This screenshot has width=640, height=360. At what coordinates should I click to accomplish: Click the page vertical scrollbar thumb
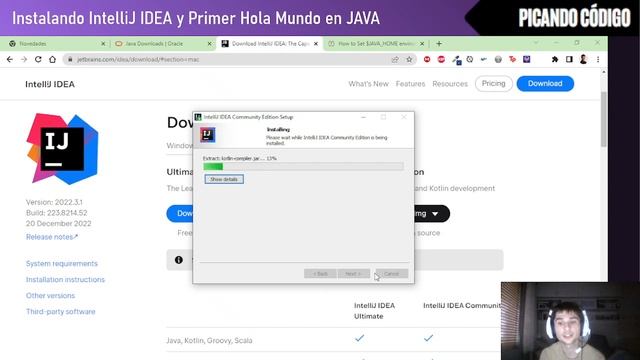pos(603,119)
